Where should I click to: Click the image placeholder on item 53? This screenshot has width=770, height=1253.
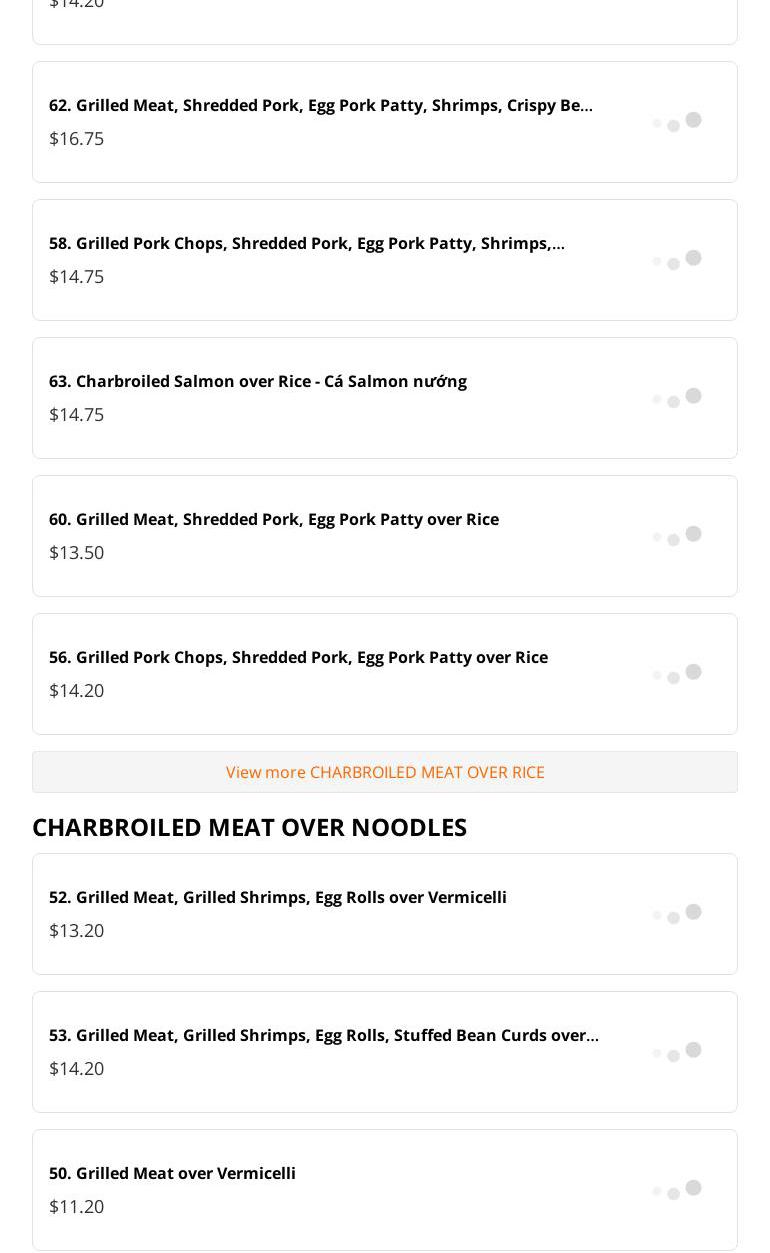(x=677, y=1052)
